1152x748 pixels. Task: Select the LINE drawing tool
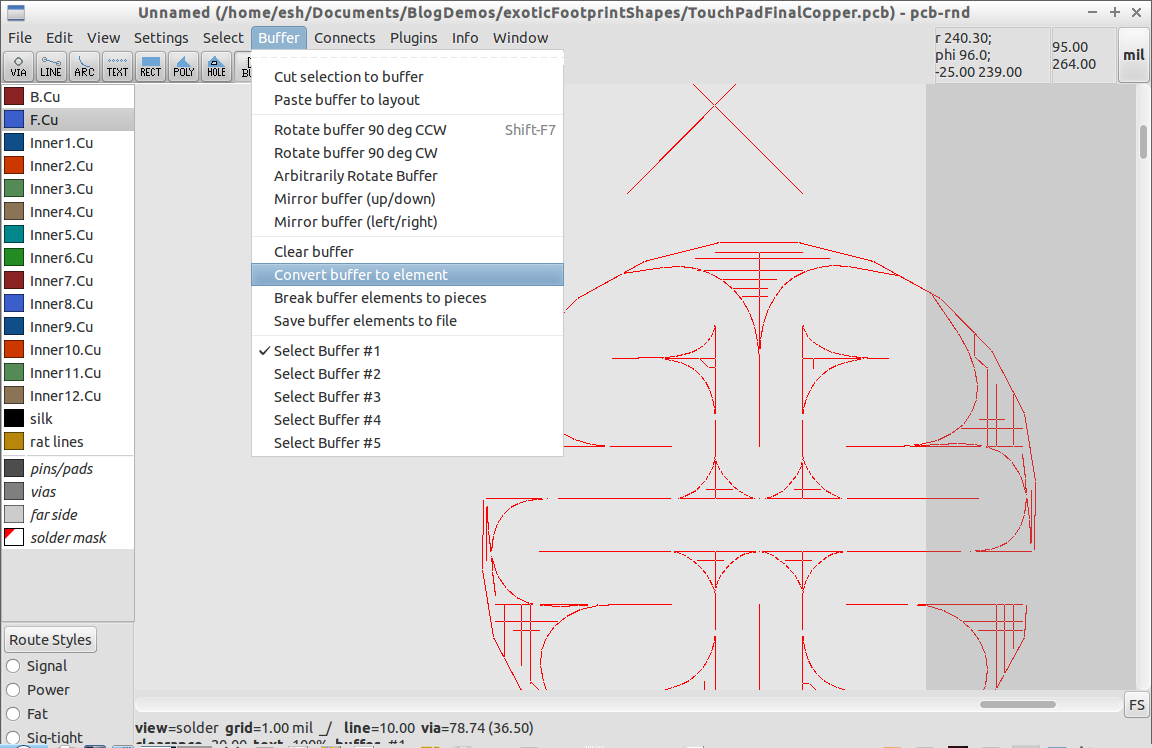click(x=51, y=67)
